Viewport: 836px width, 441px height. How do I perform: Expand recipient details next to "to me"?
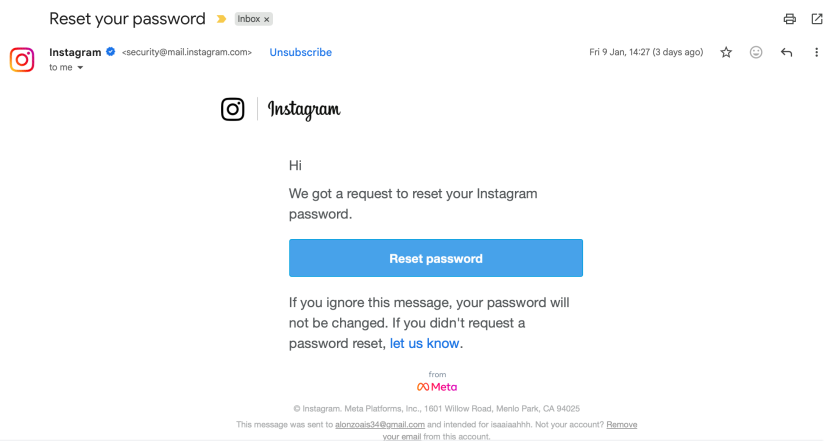click(80, 68)
